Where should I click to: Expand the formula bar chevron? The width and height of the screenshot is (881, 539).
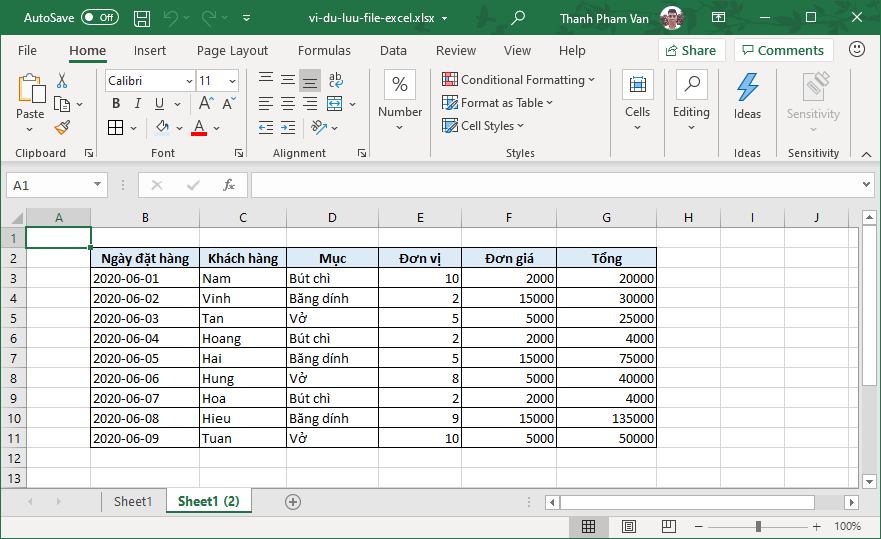coord(866,184)
